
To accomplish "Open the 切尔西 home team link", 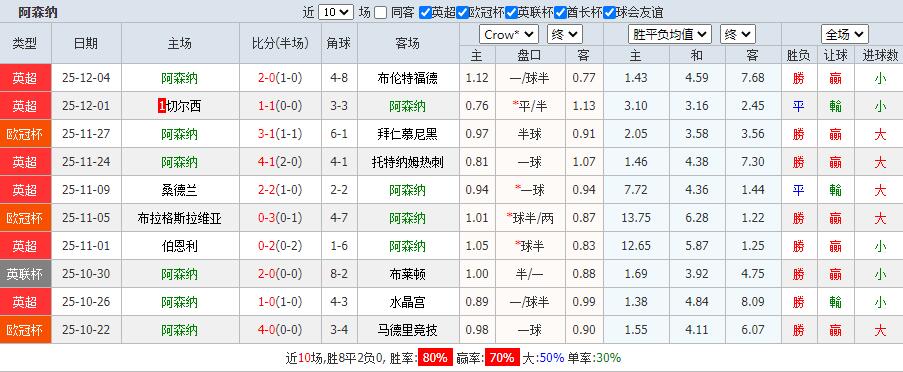I will coord(184,106).
